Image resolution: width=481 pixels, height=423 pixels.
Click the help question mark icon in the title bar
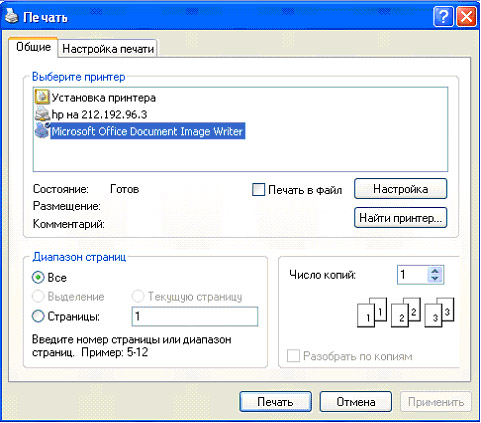point(443,16)
